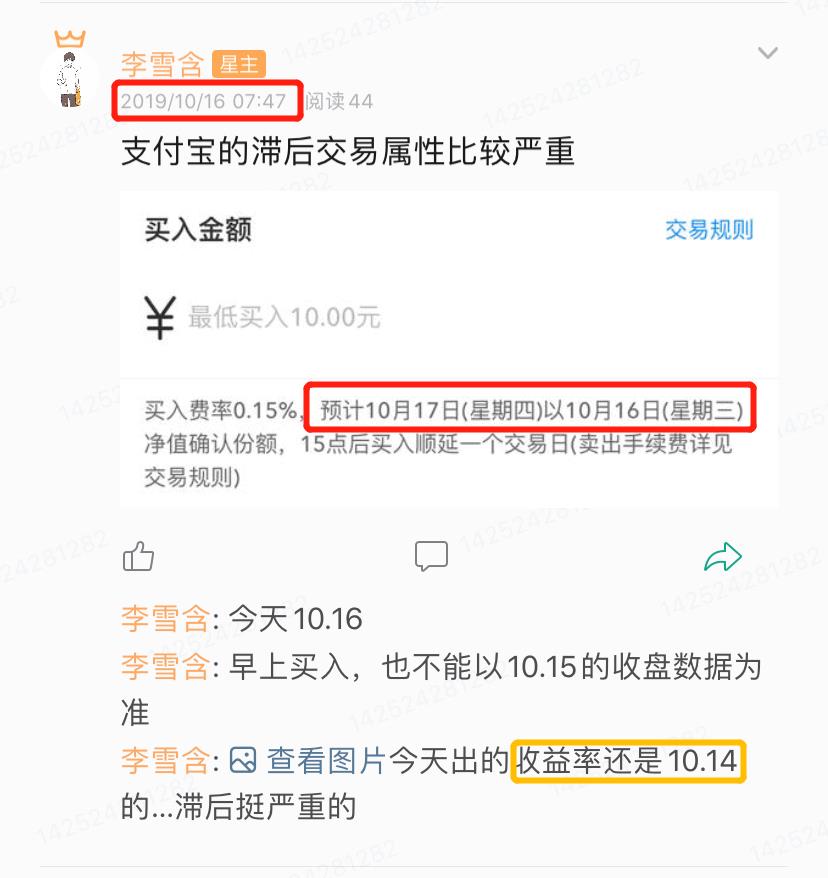This screenshot has height=878, width=828.
Task: Open 李雪含's profile avatar
Action: coord(70,79)
